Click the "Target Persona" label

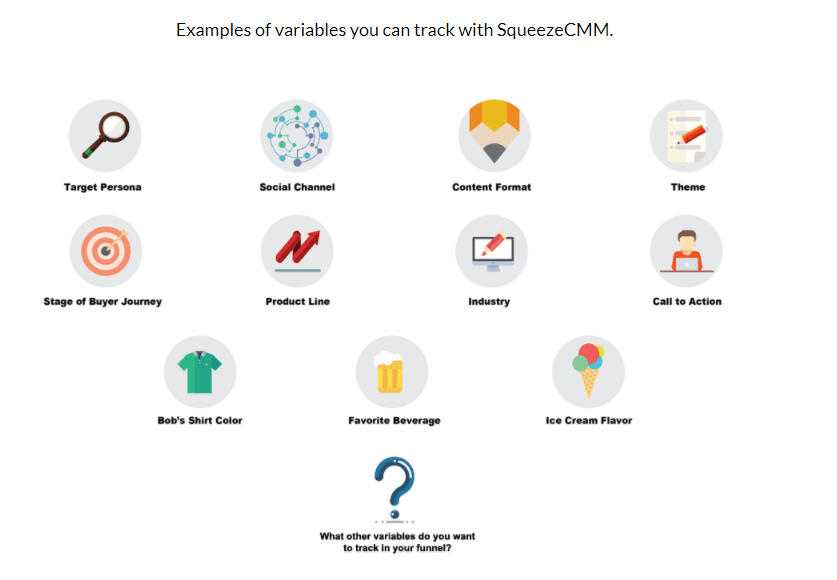[x=103, y=187]
